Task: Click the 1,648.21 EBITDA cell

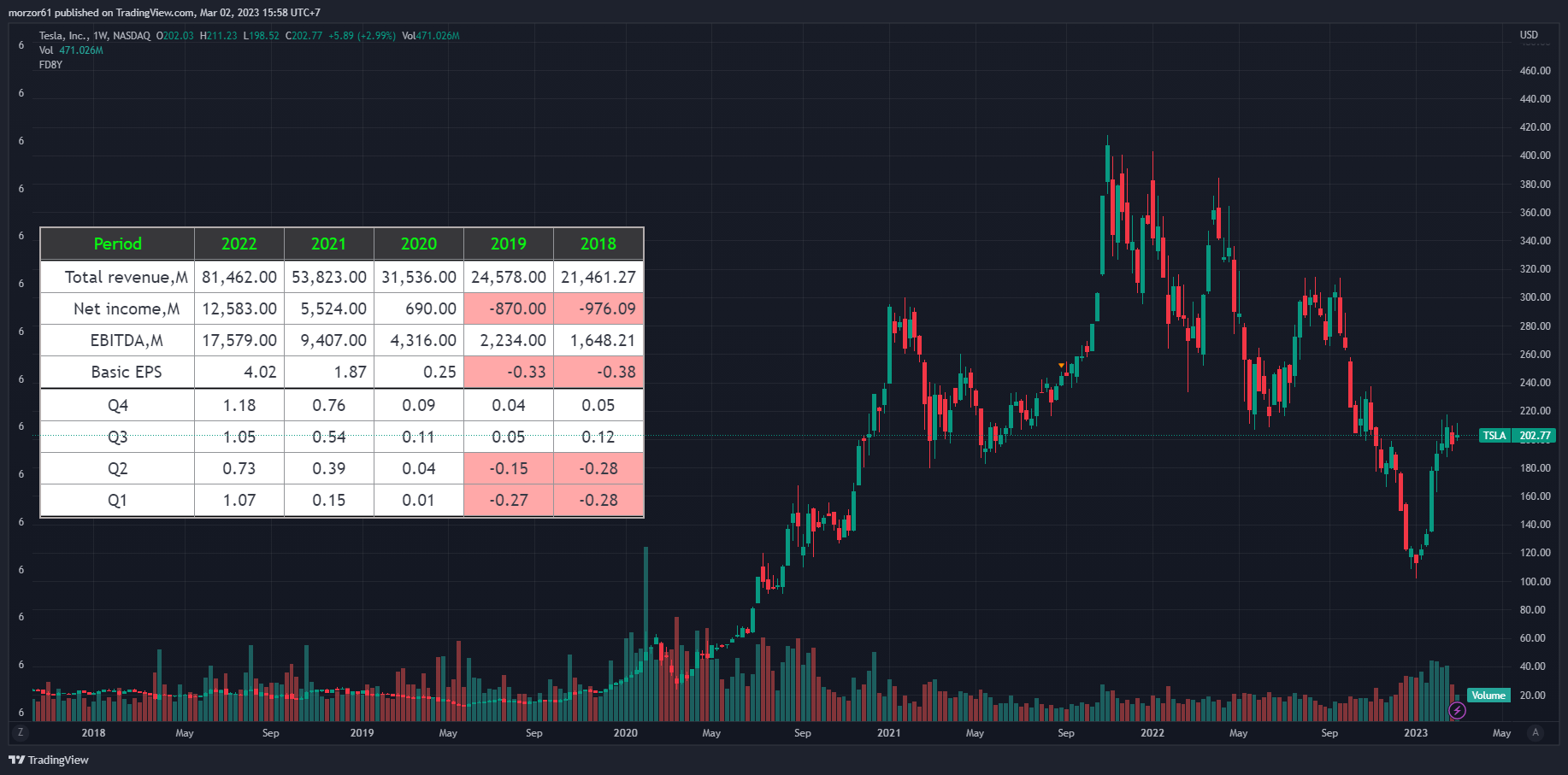Action: click(598, 340)
